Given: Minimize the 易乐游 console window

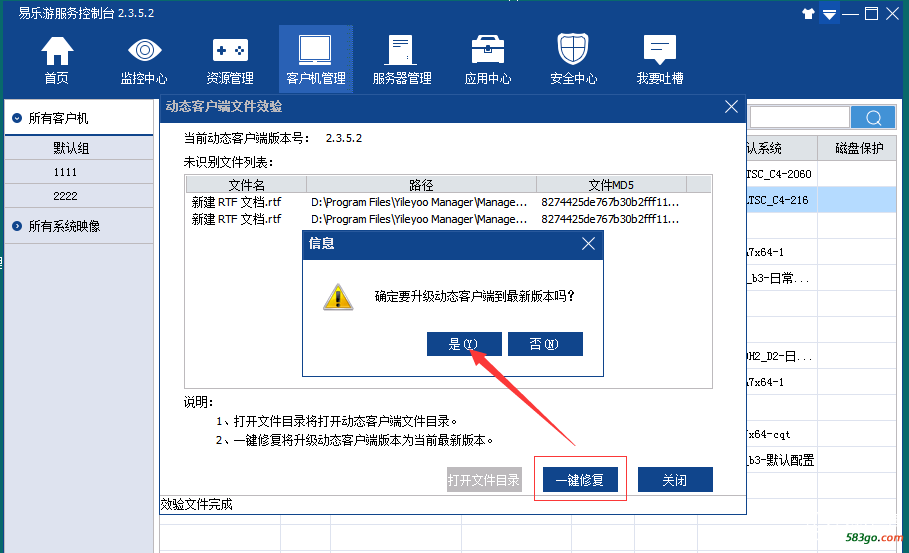Looking at the screenshot, I should [x=850, y=14].
